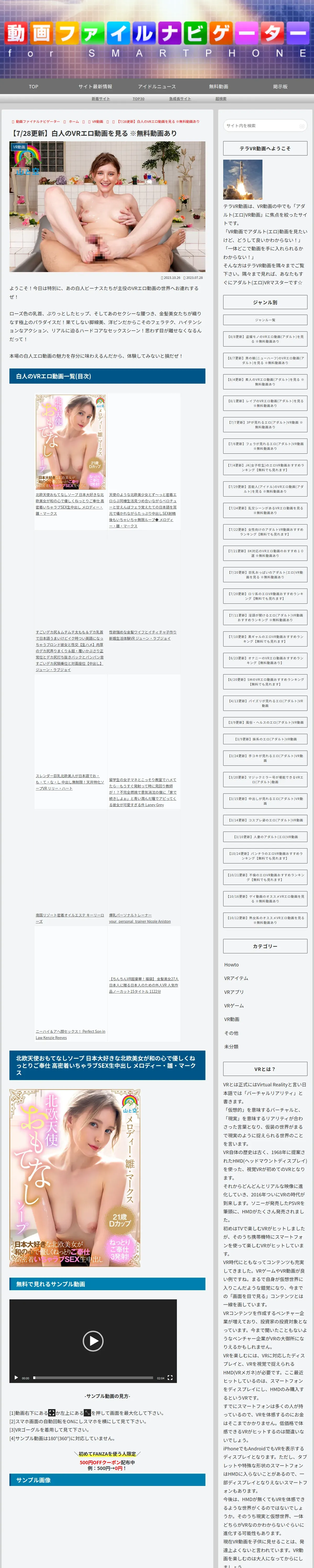Open 掲示板 in the navigation bar
This screenshot has width=314, height=1568.
pos(280,87)
